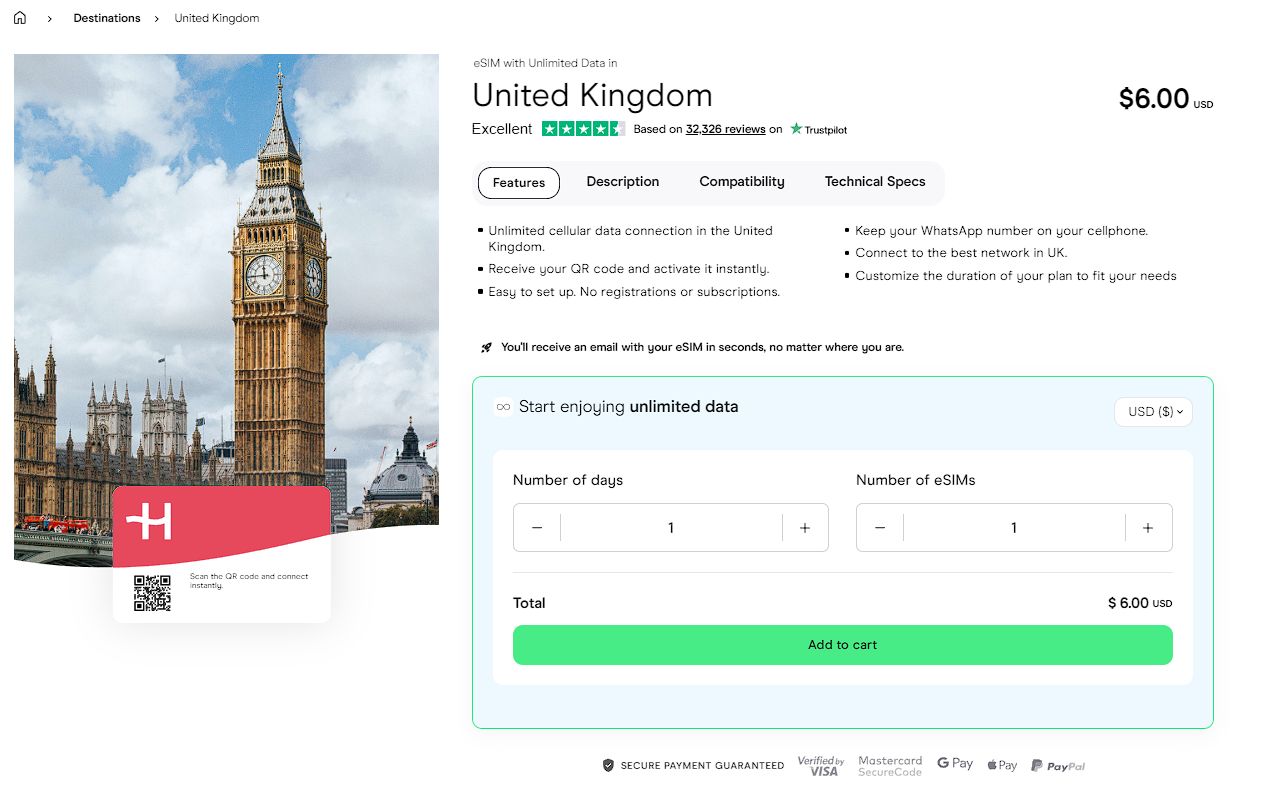Viewport: 1280px width, 800px height.
Task: Select the Compatibility tab
Action: tap(741, 182)
